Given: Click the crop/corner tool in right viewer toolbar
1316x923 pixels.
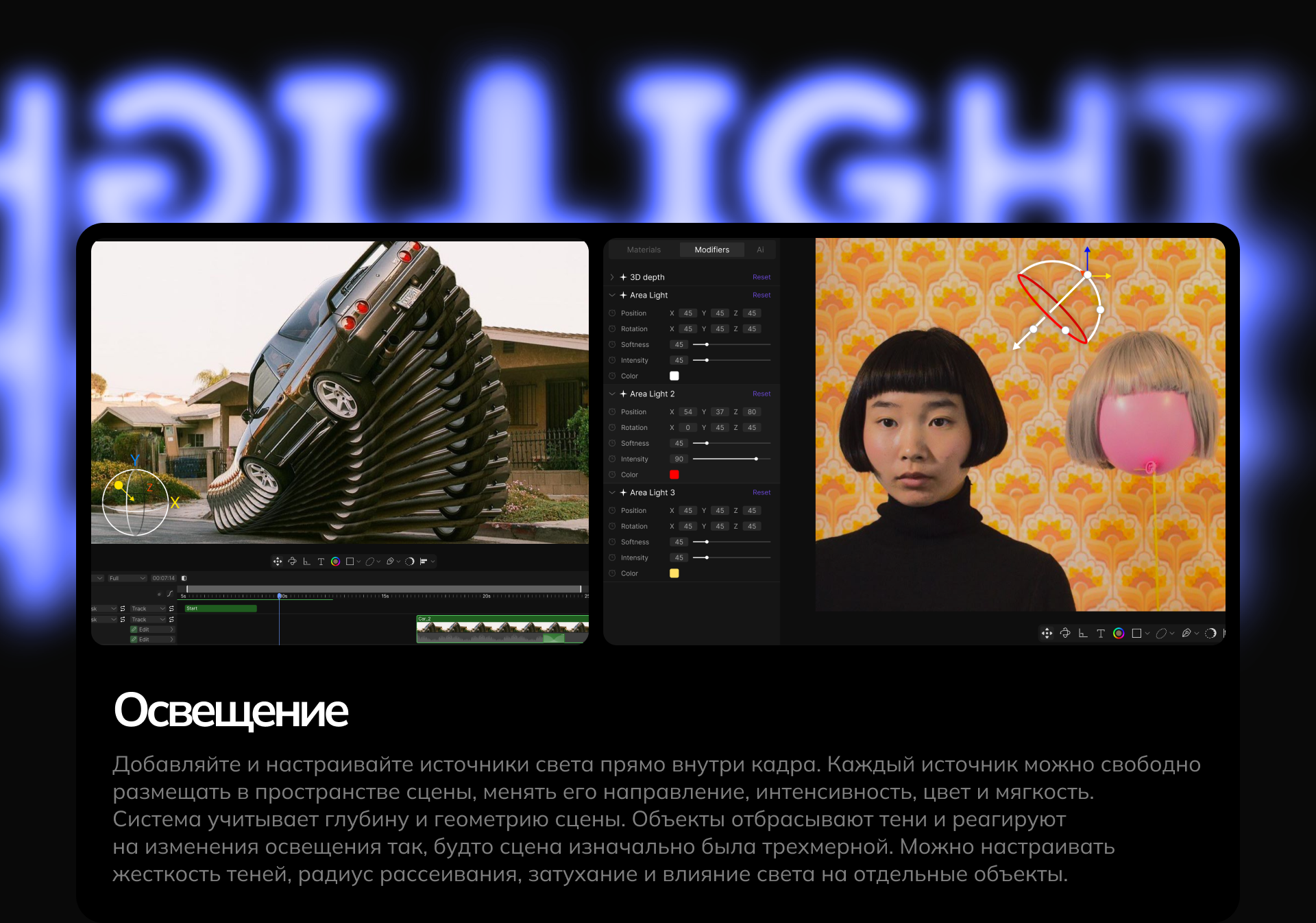Looking at the screenshot, I should pyautogui.click(x=1083, y=633).
